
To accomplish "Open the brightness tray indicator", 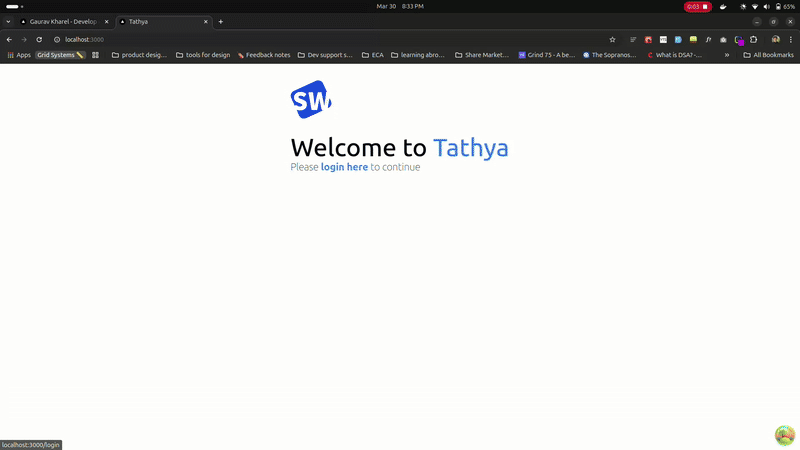I will 743,7.
